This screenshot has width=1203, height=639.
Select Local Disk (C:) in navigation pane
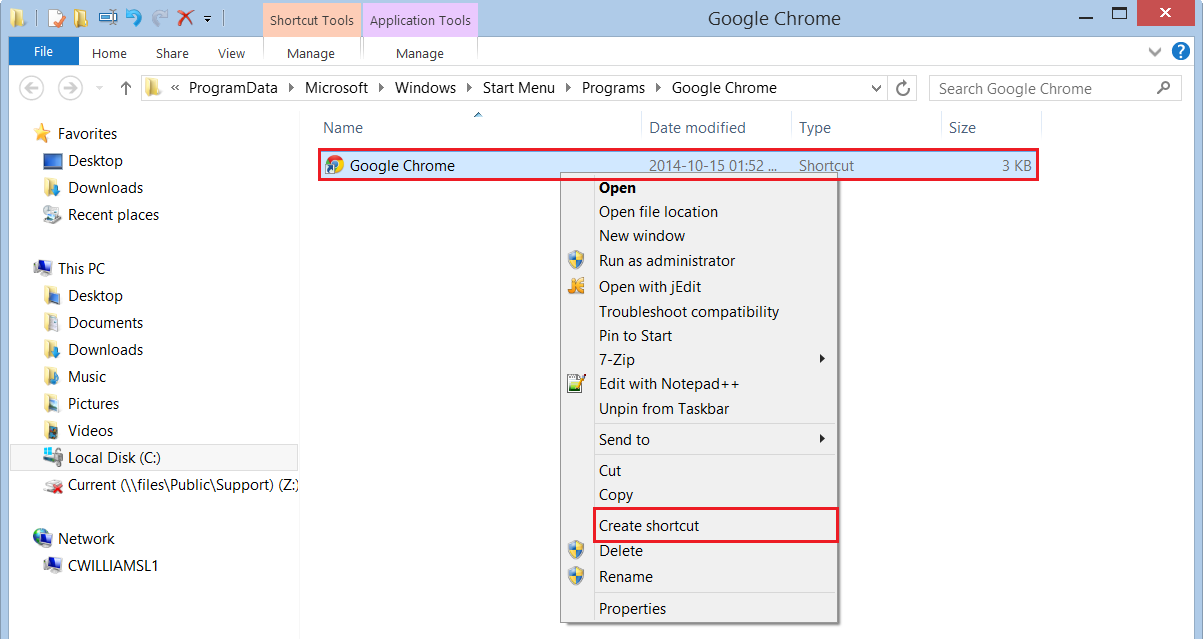pyautogui.click(x=114, y=457)
